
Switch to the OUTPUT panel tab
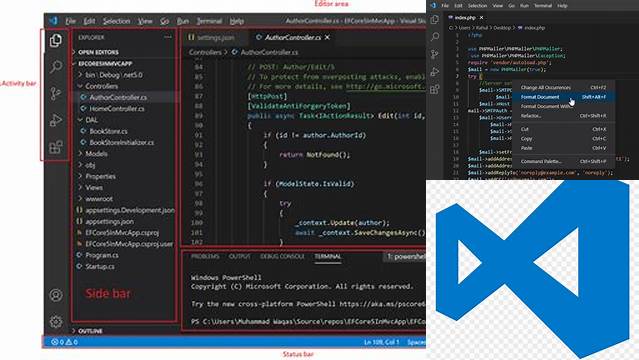[240, 256]
